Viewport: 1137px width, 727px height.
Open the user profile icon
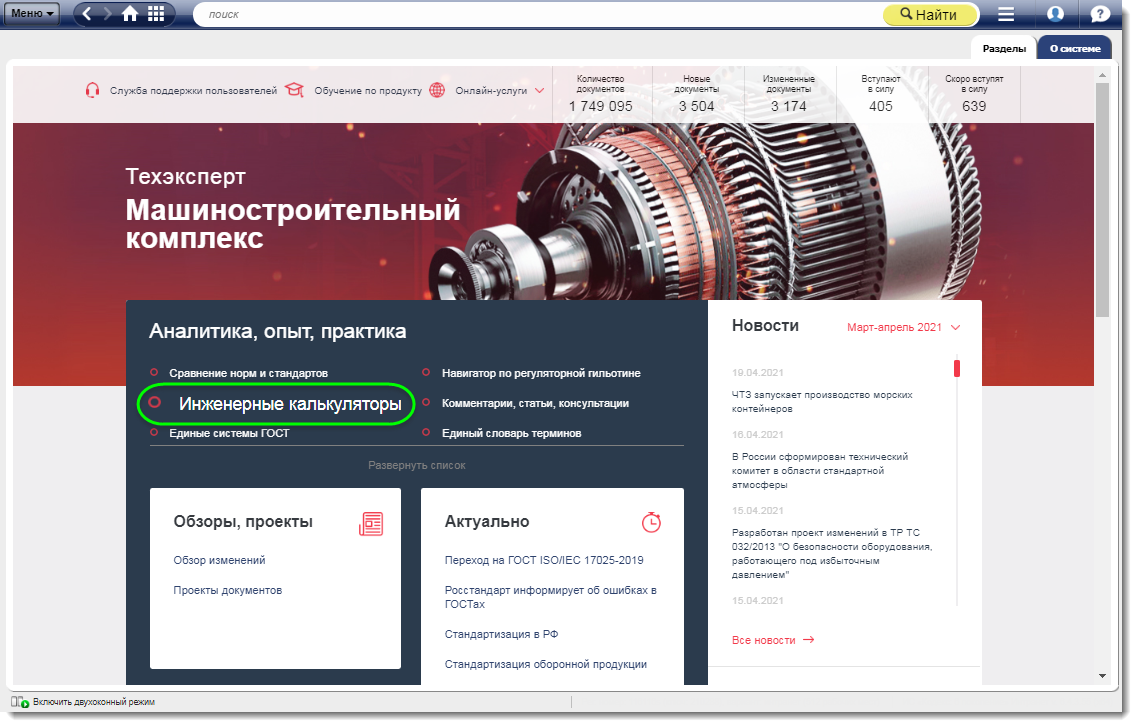click(x=1055, y=14)
